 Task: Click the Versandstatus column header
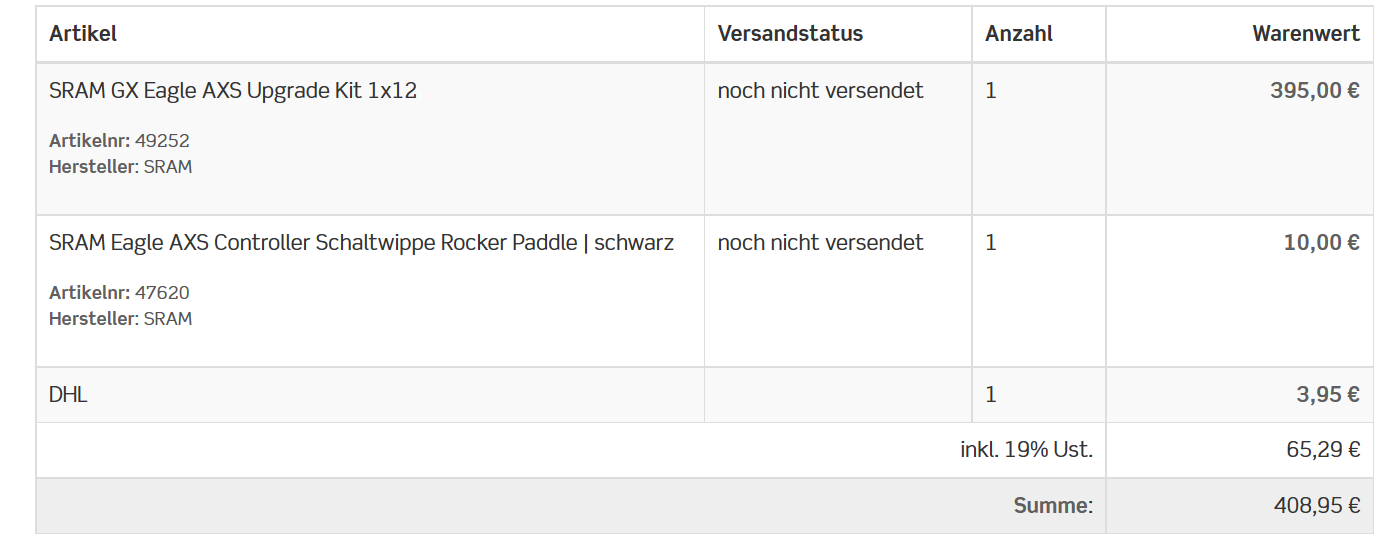(790, 34)
